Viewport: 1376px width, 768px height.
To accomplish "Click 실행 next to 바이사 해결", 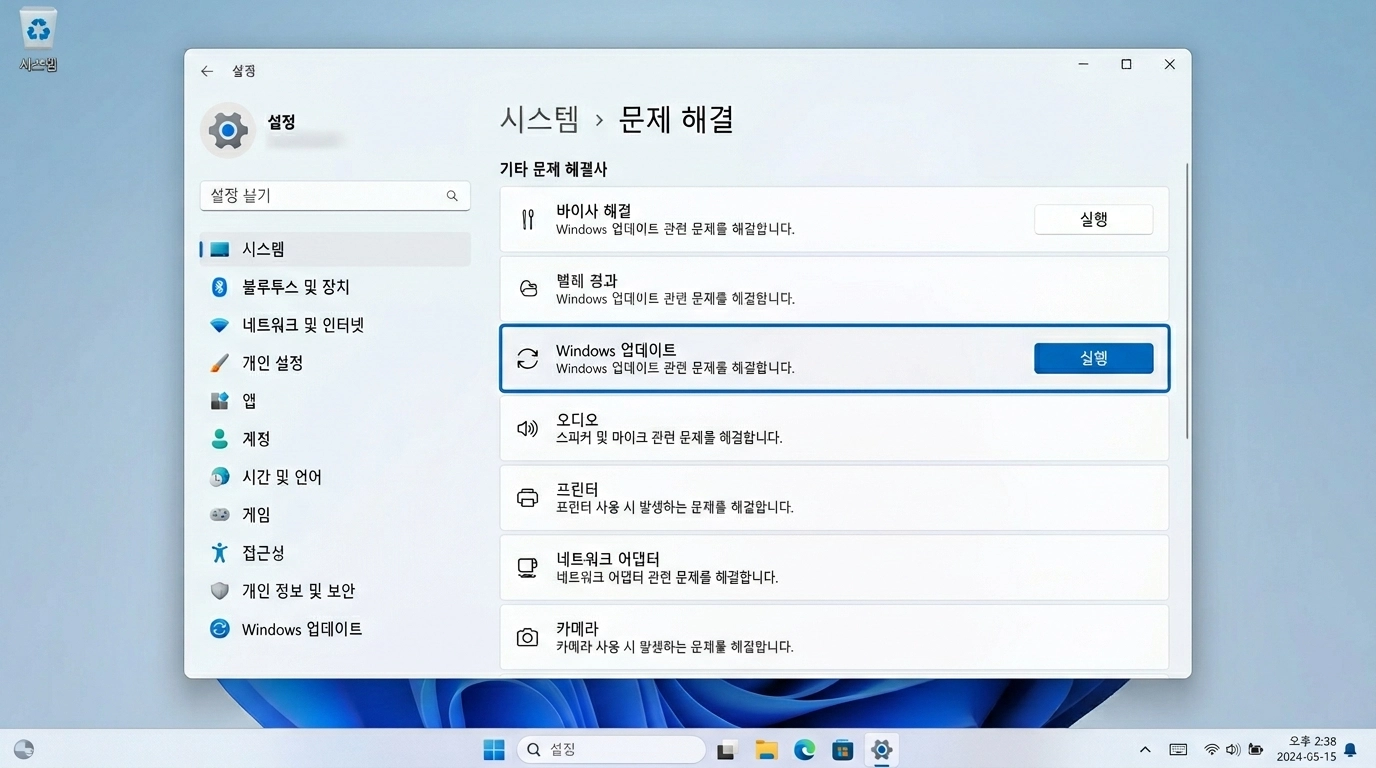I will tap(1093, 219).
